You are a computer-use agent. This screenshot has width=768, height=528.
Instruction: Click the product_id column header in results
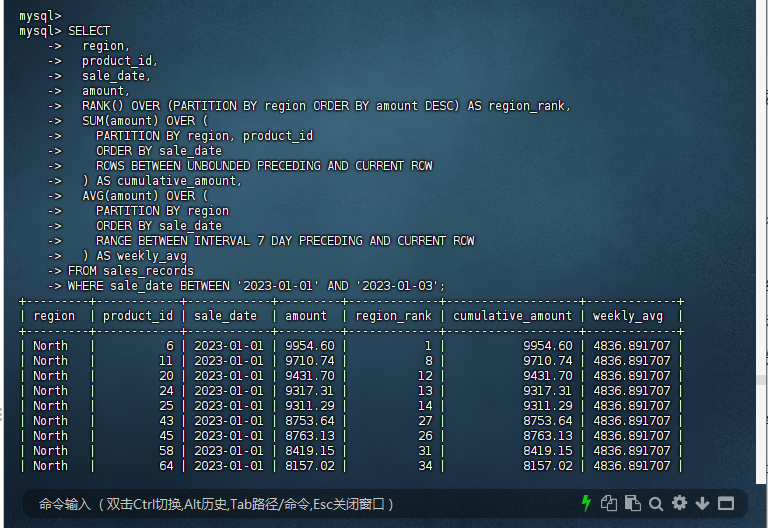click(x=138, y=316)
